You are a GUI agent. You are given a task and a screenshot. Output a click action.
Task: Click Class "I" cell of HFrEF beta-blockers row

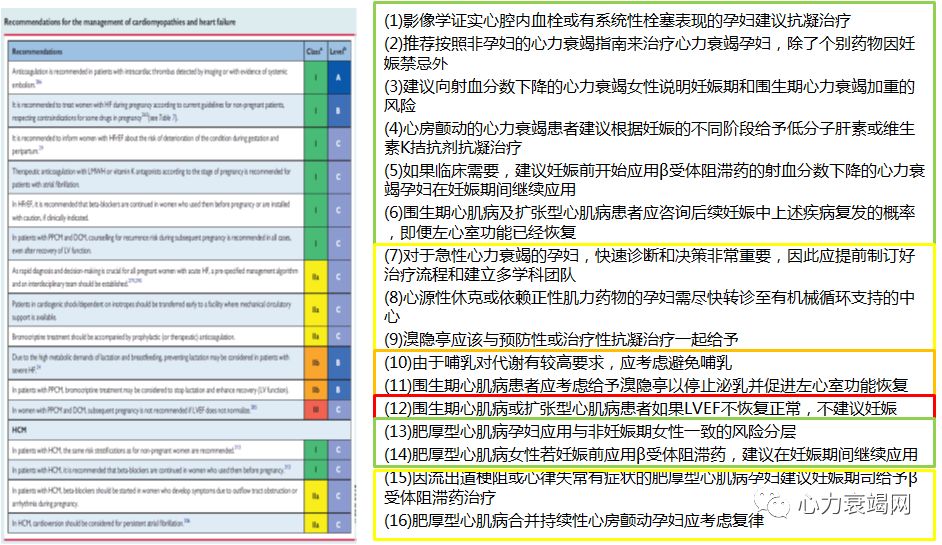coord(315,210)
